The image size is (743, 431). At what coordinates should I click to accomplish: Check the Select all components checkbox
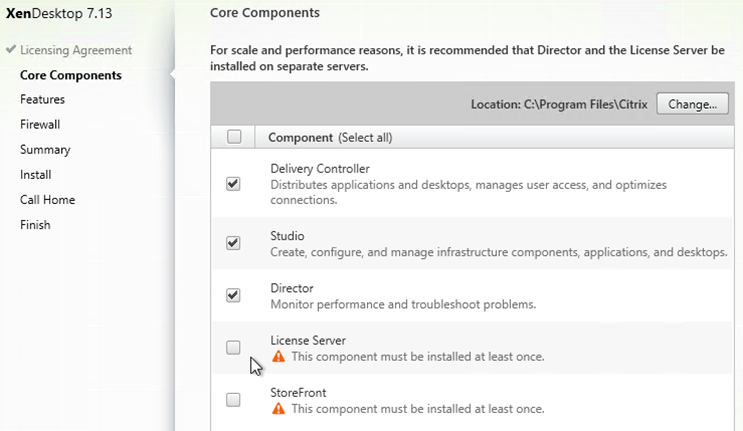(234, 137)
